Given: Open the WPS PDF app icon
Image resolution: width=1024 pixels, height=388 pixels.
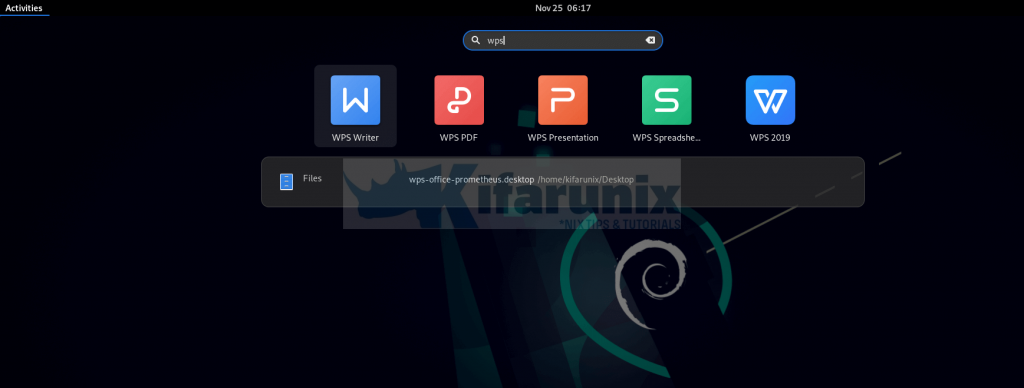Looking at the screenshot, I should click(x=459, y=100).
